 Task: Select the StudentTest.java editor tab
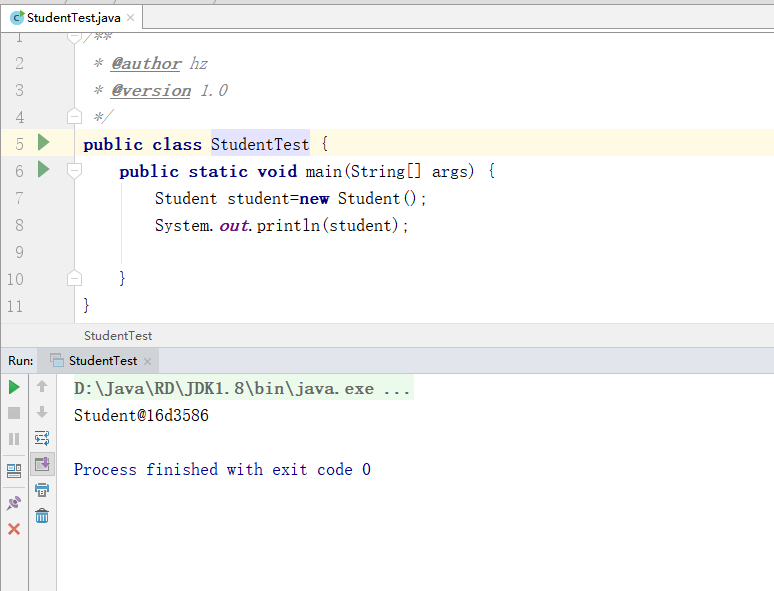(73, 18)
